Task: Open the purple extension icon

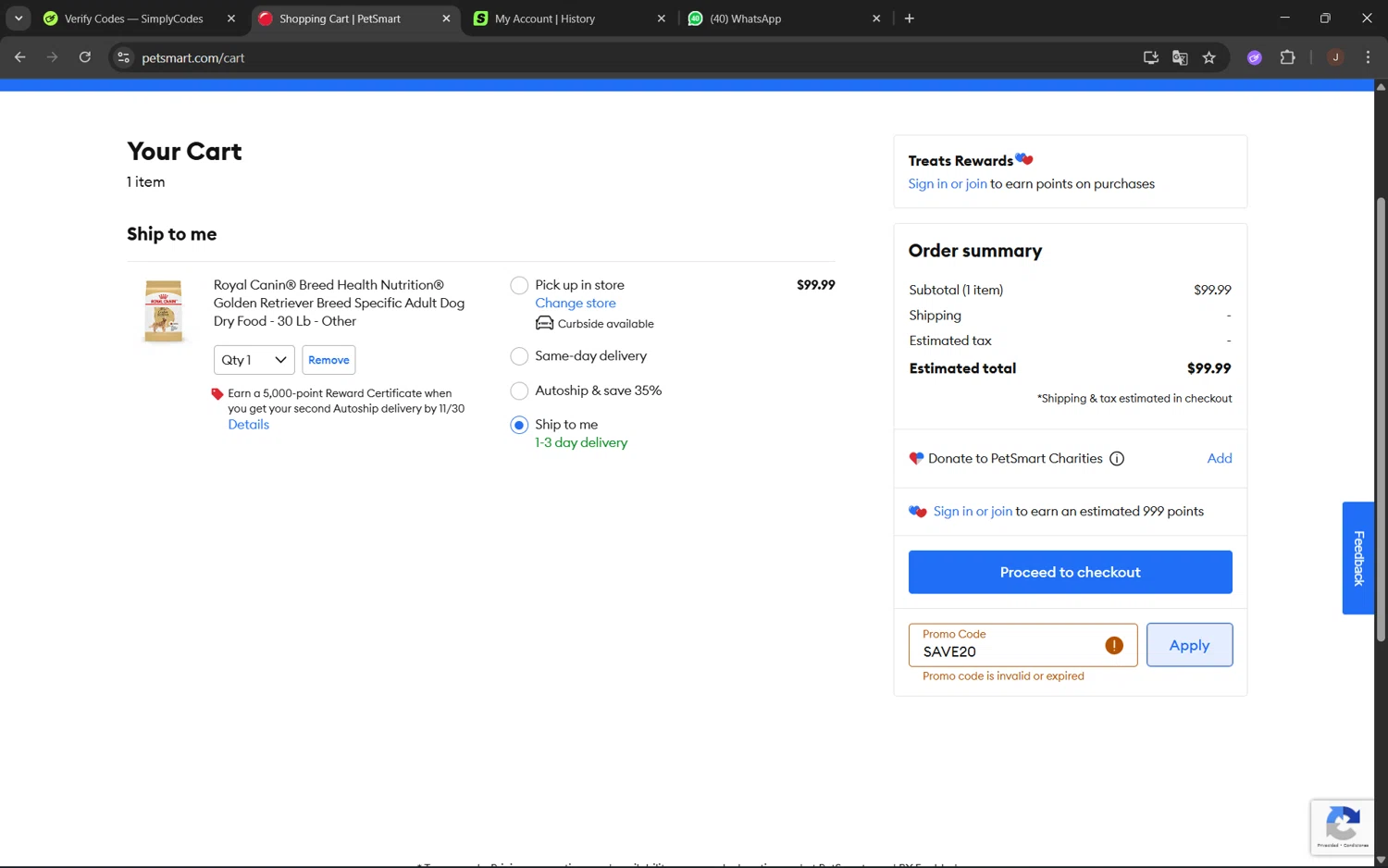Action: 1255,57
